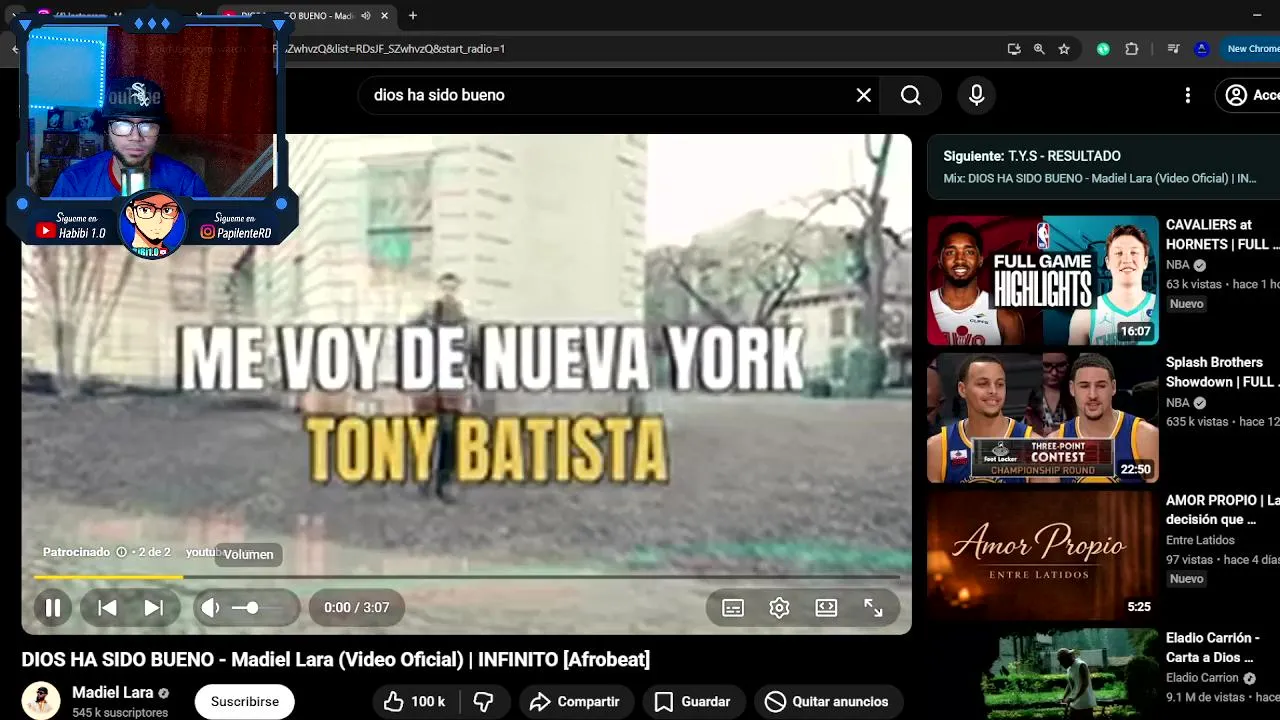Save the video with Guardar
1280x720 pixels.
[692, 701]
